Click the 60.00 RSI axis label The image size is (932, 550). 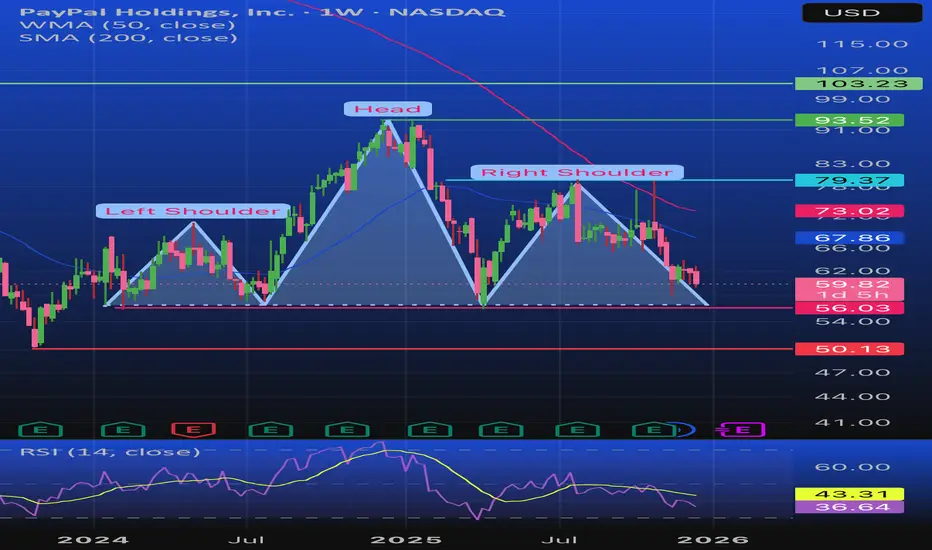click(x=852, y=467)
